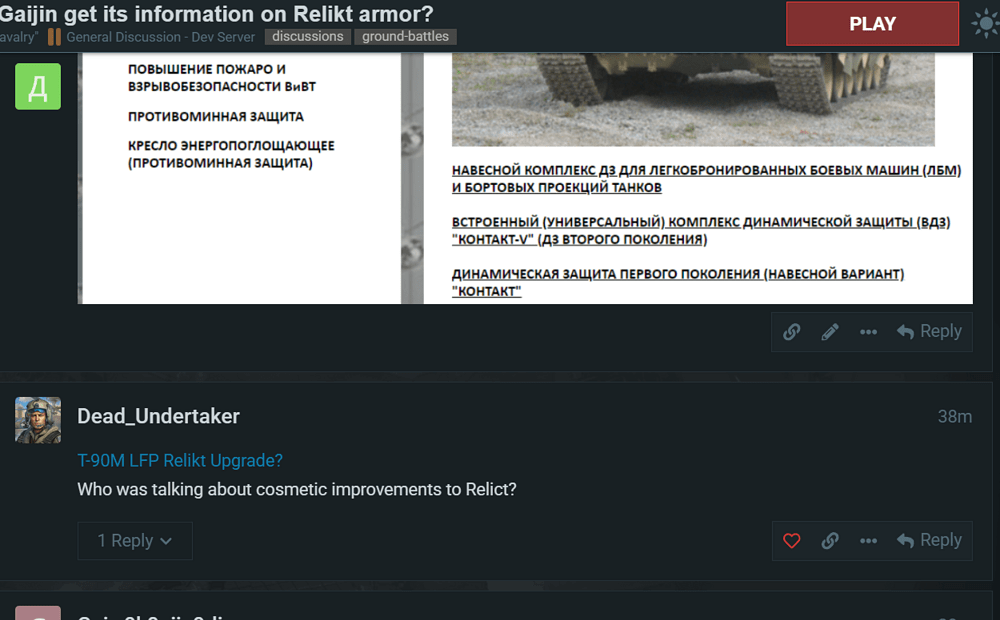Edit the first post with pencil icon
The height and width of the screenshot is (620, 1000).
click(x=830, y=332)
